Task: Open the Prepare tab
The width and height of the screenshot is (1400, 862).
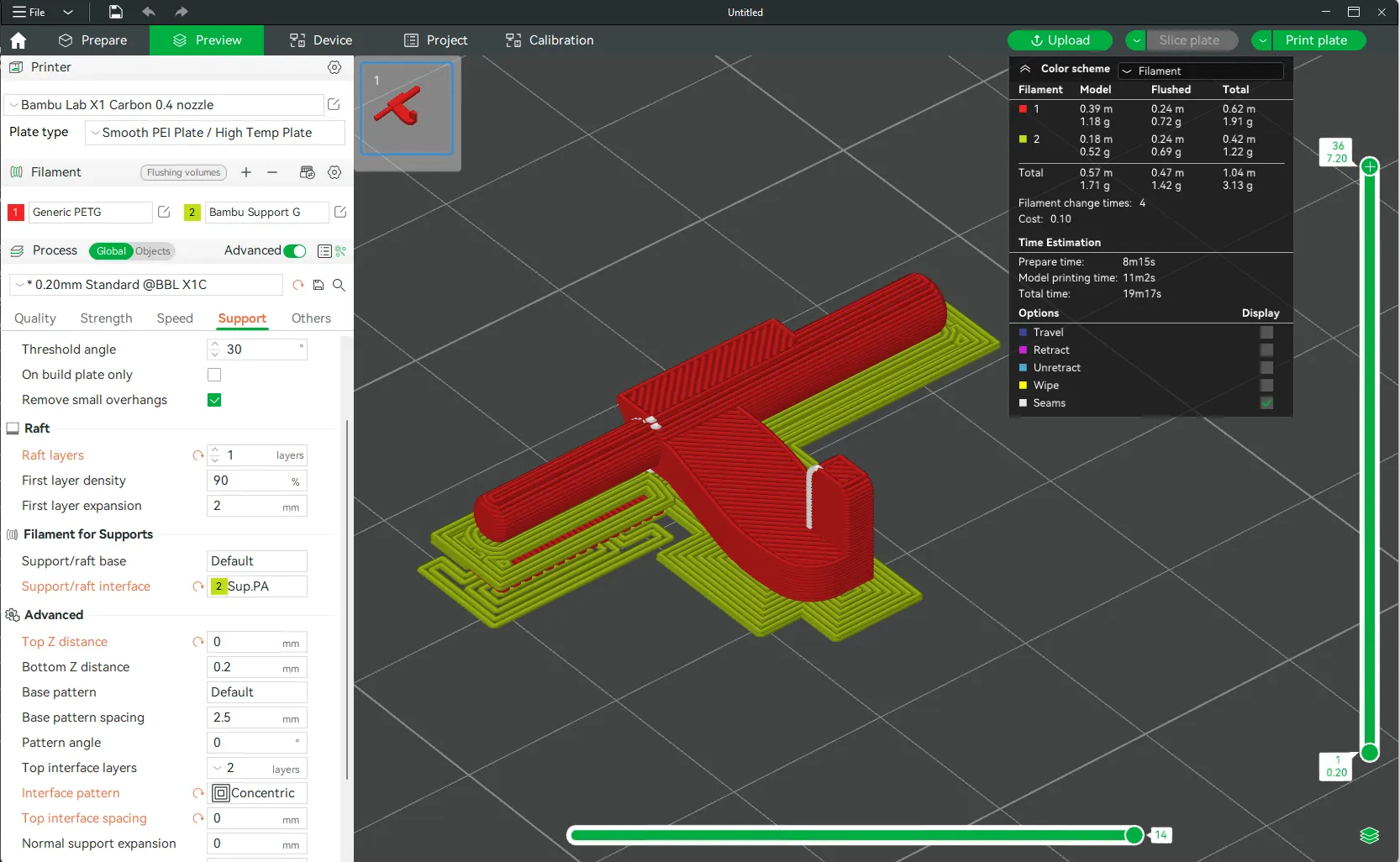Action: (93, 40)
